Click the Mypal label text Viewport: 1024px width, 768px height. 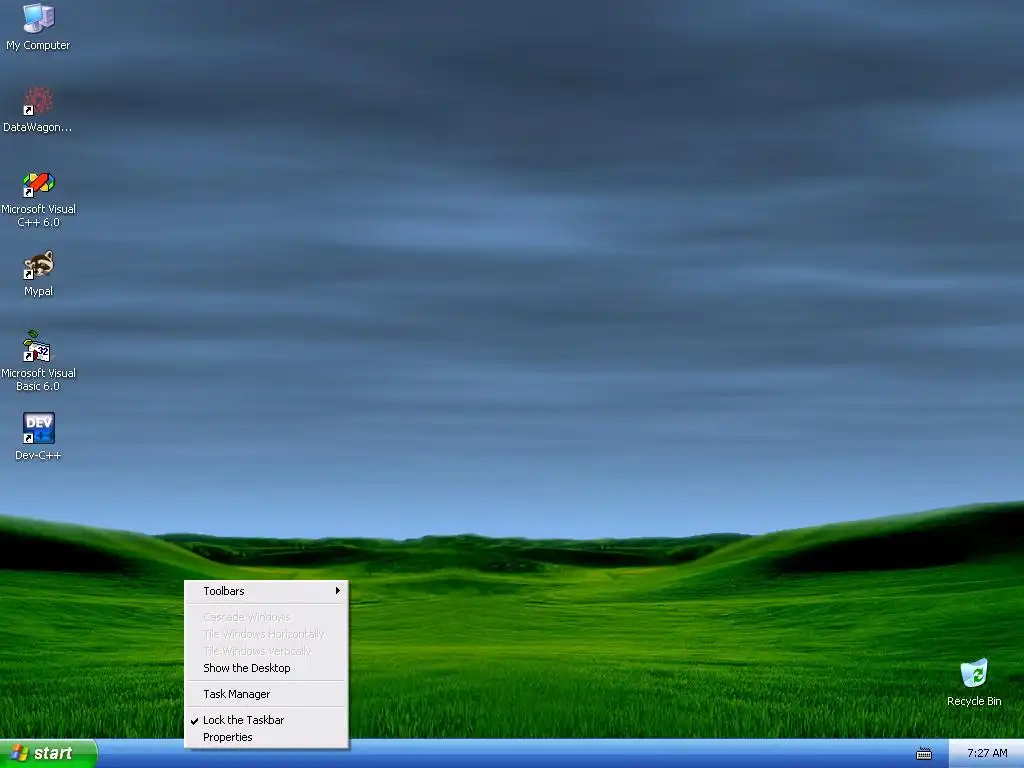38,291
